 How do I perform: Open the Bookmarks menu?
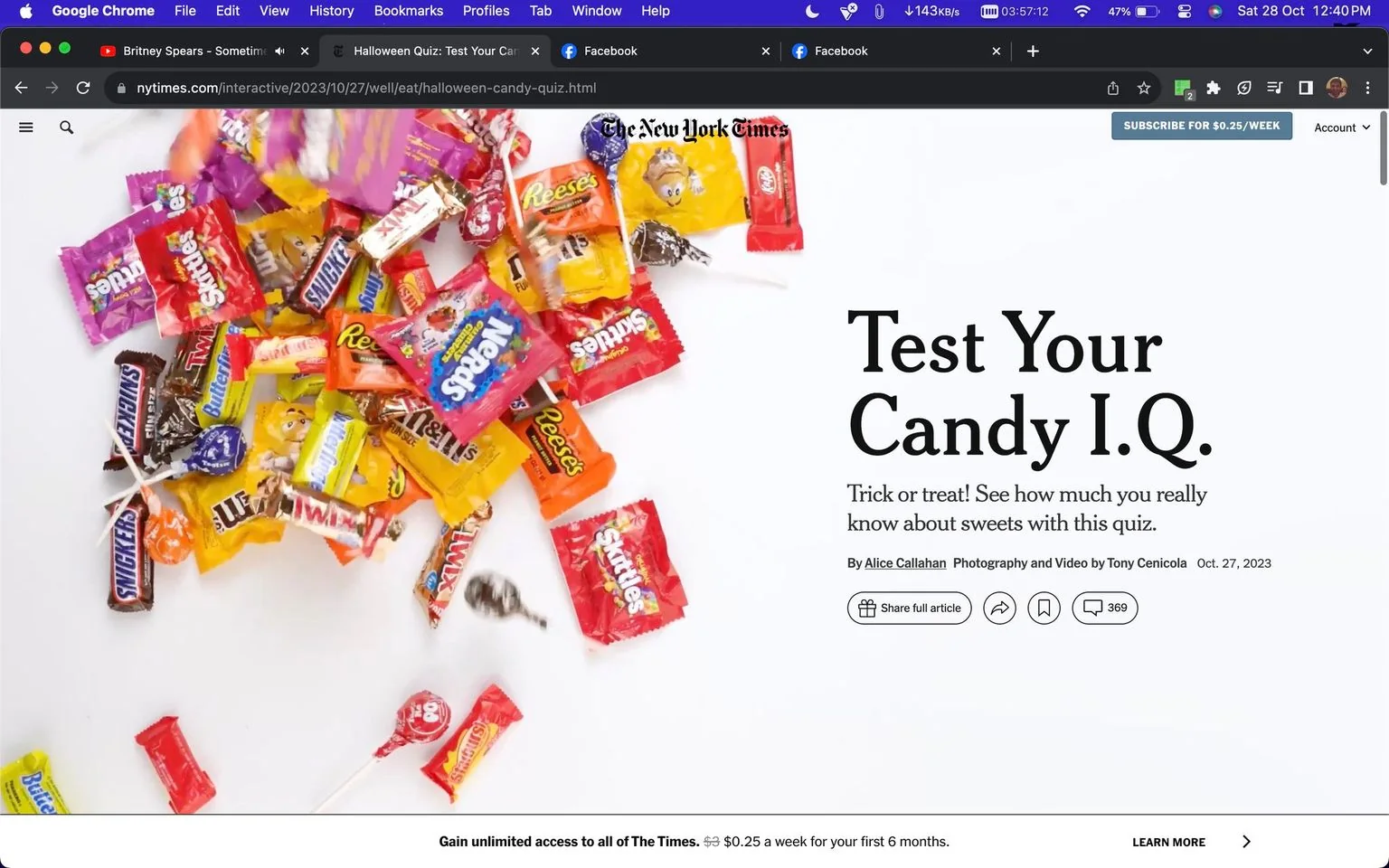[x=409, y=11]
